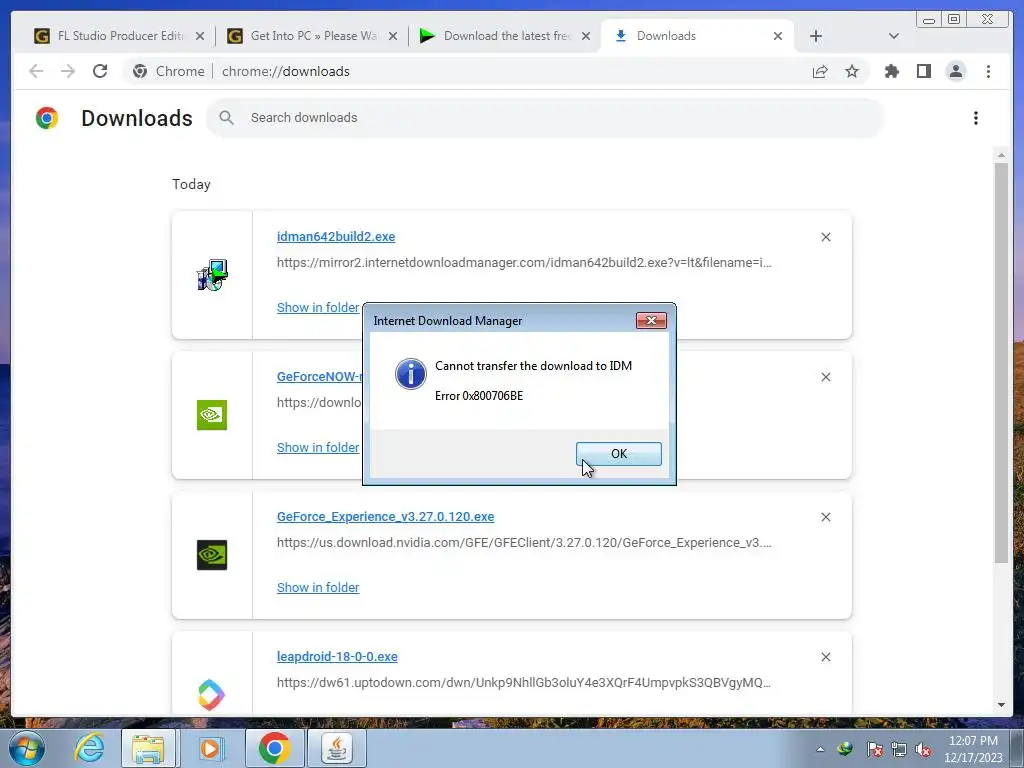The width and height of the screenshot is (1024, 768).
Task: Close the Downloads tab
Action: (778, 36)
